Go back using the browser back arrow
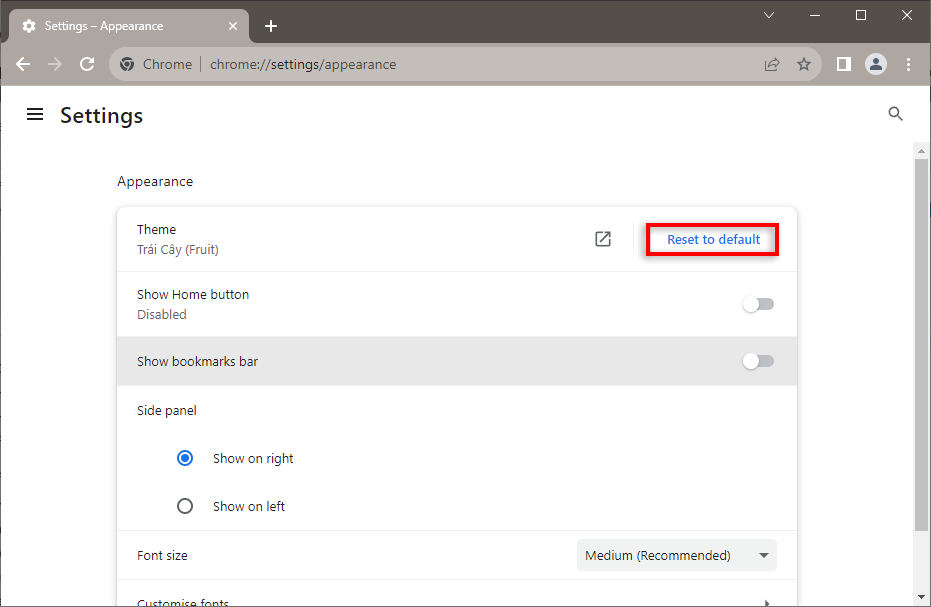931x607 pixels. [x=23, y=64]
